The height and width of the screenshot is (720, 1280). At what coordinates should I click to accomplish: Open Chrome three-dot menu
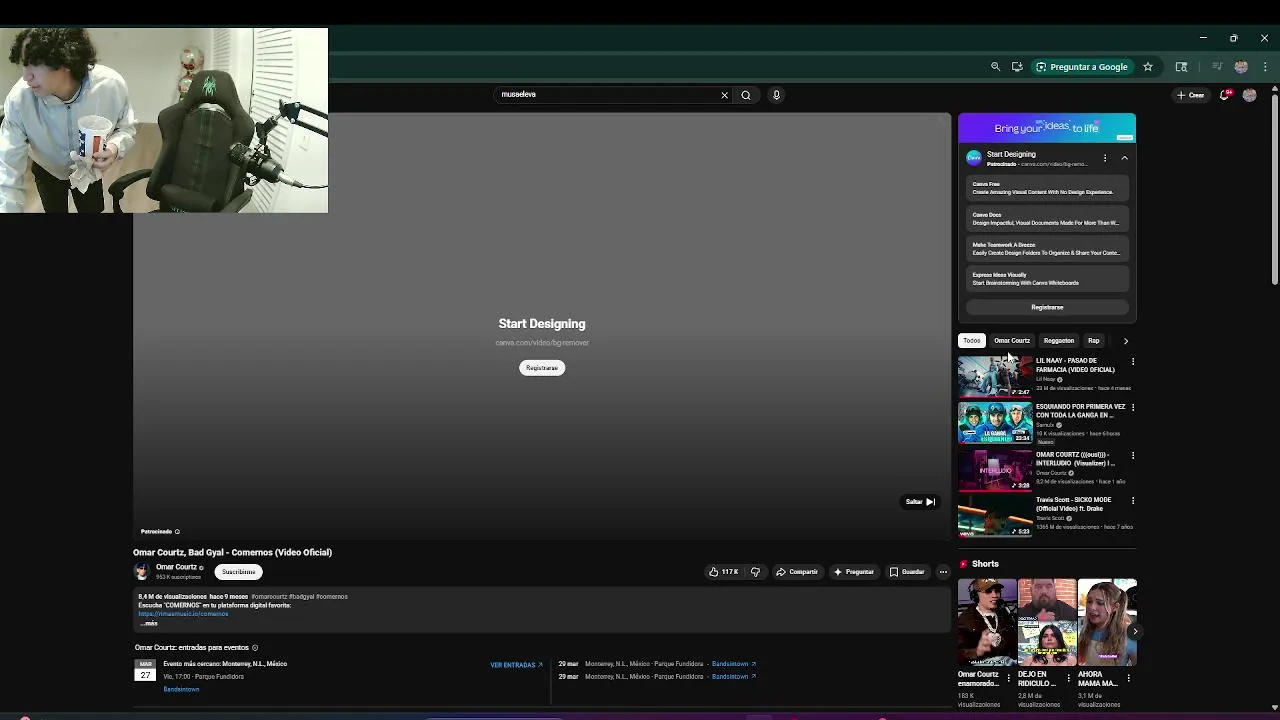(1265, 67)
